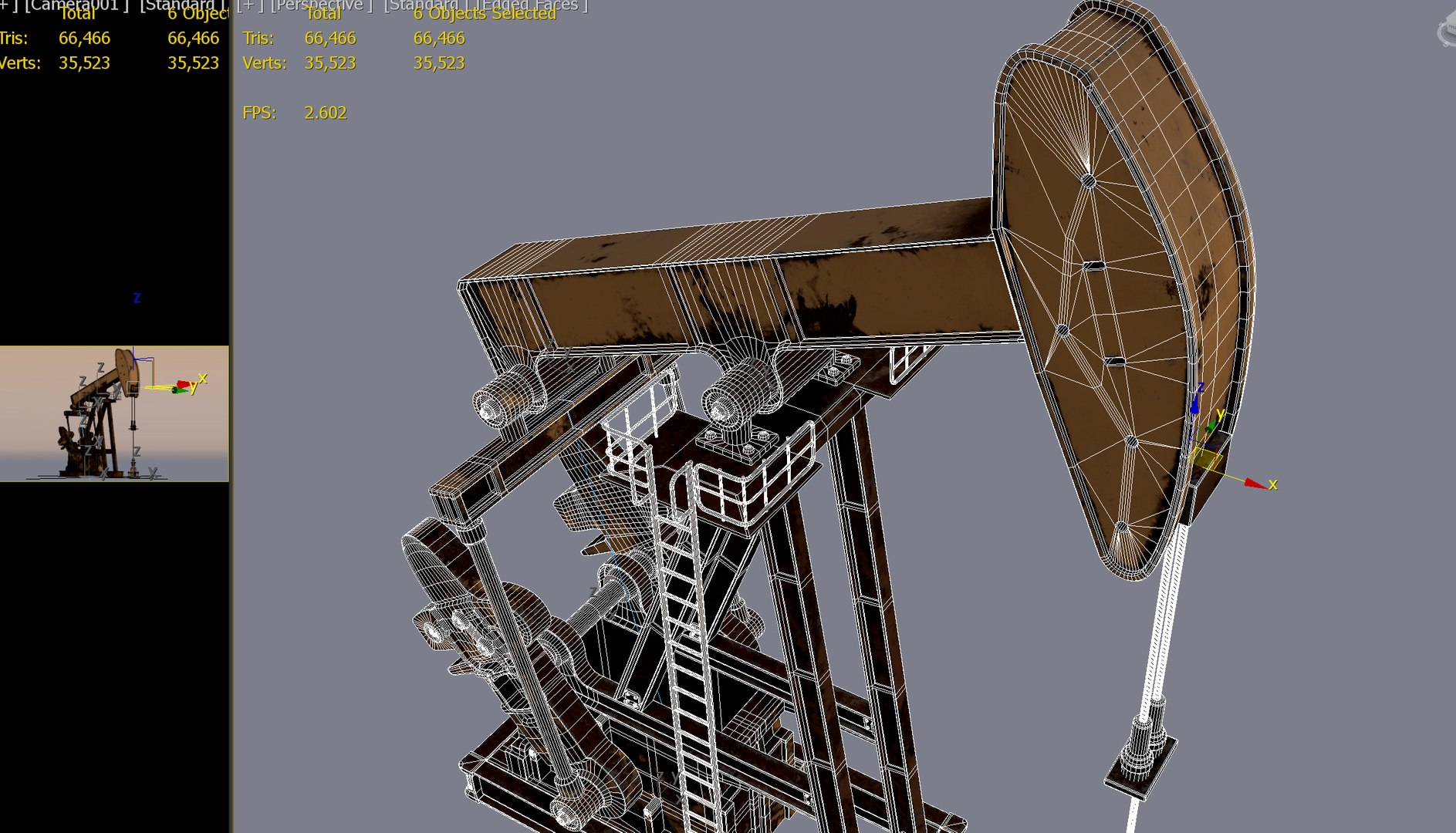Viewport: 1456px width, 833px height.
Task: Click the "Verts:" label in Perspective viewport
Action: 264,62
